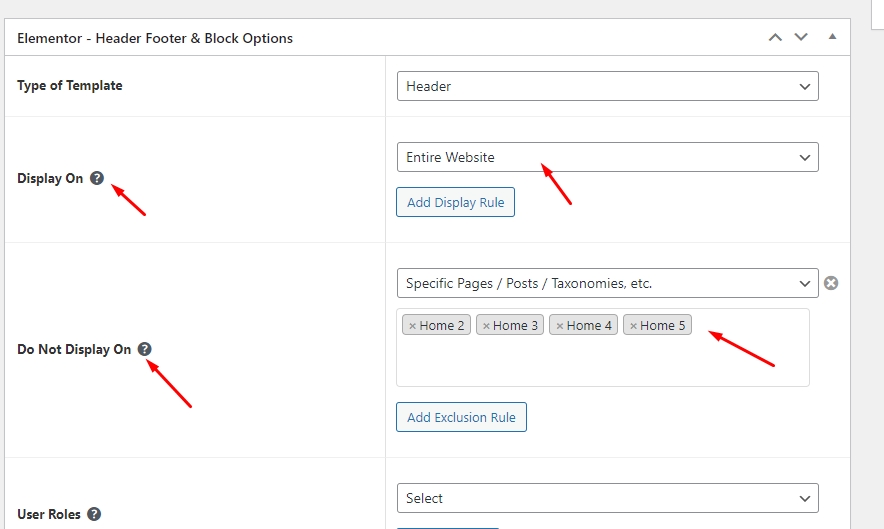Open the Specific Pages exclusion dropdown
Viewport: 884px width, 529px height.
coord(607,283)
